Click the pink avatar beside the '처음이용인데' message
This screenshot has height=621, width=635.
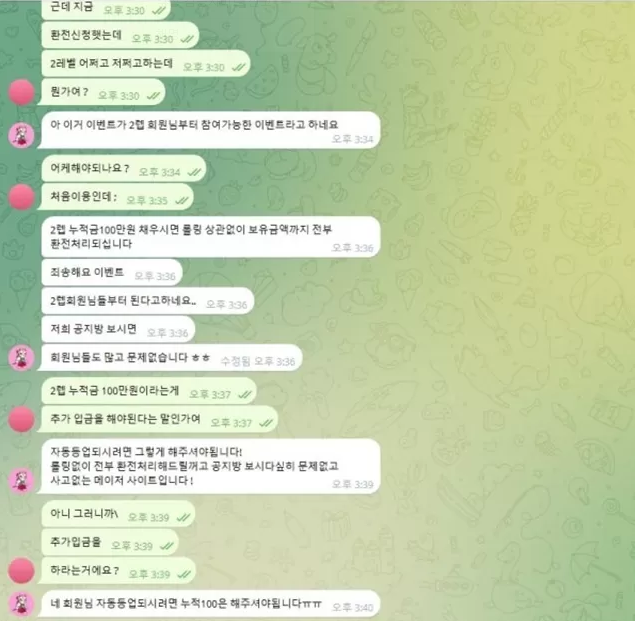tap(21, 197)
